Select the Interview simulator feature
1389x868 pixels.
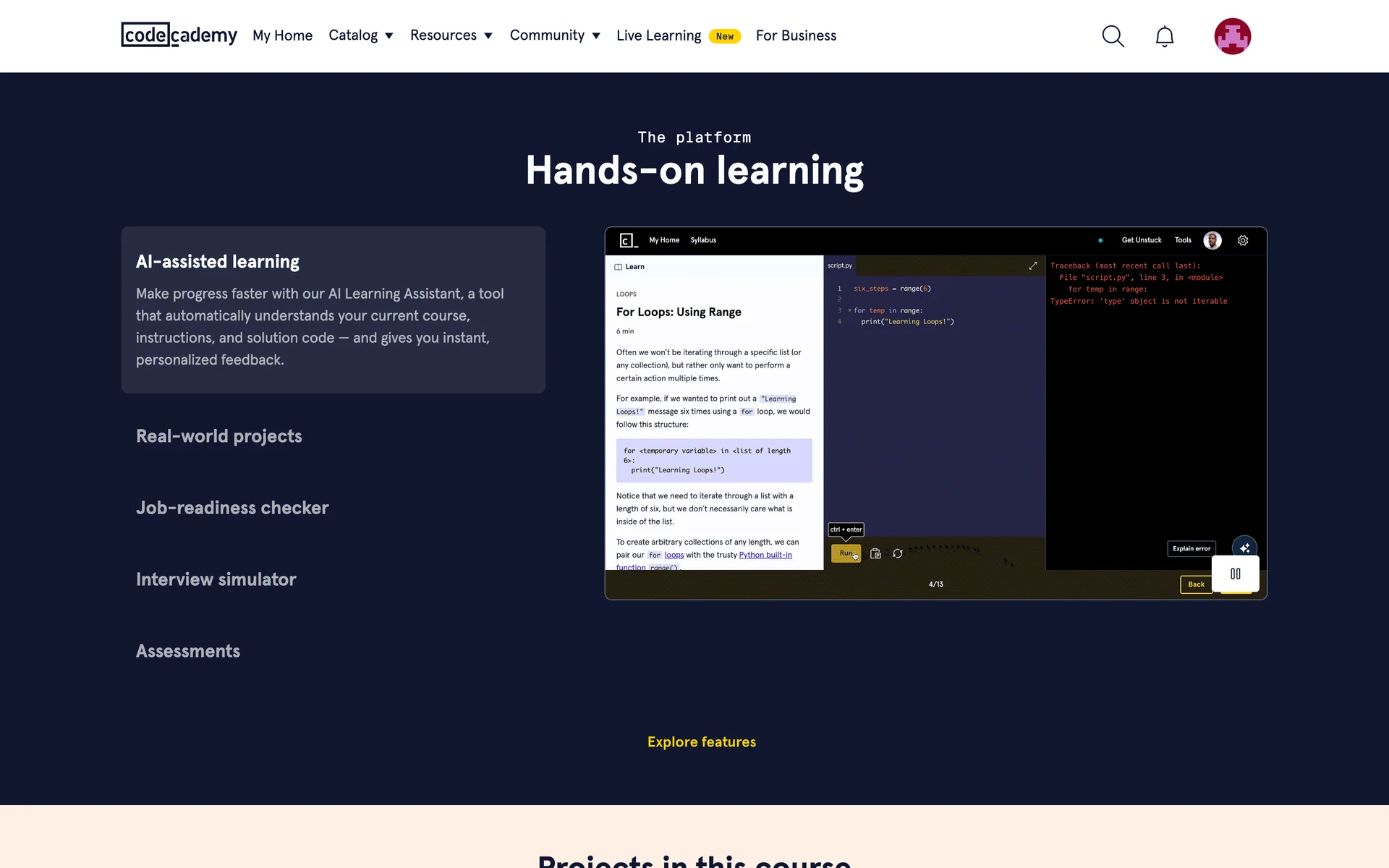point(216,579)
